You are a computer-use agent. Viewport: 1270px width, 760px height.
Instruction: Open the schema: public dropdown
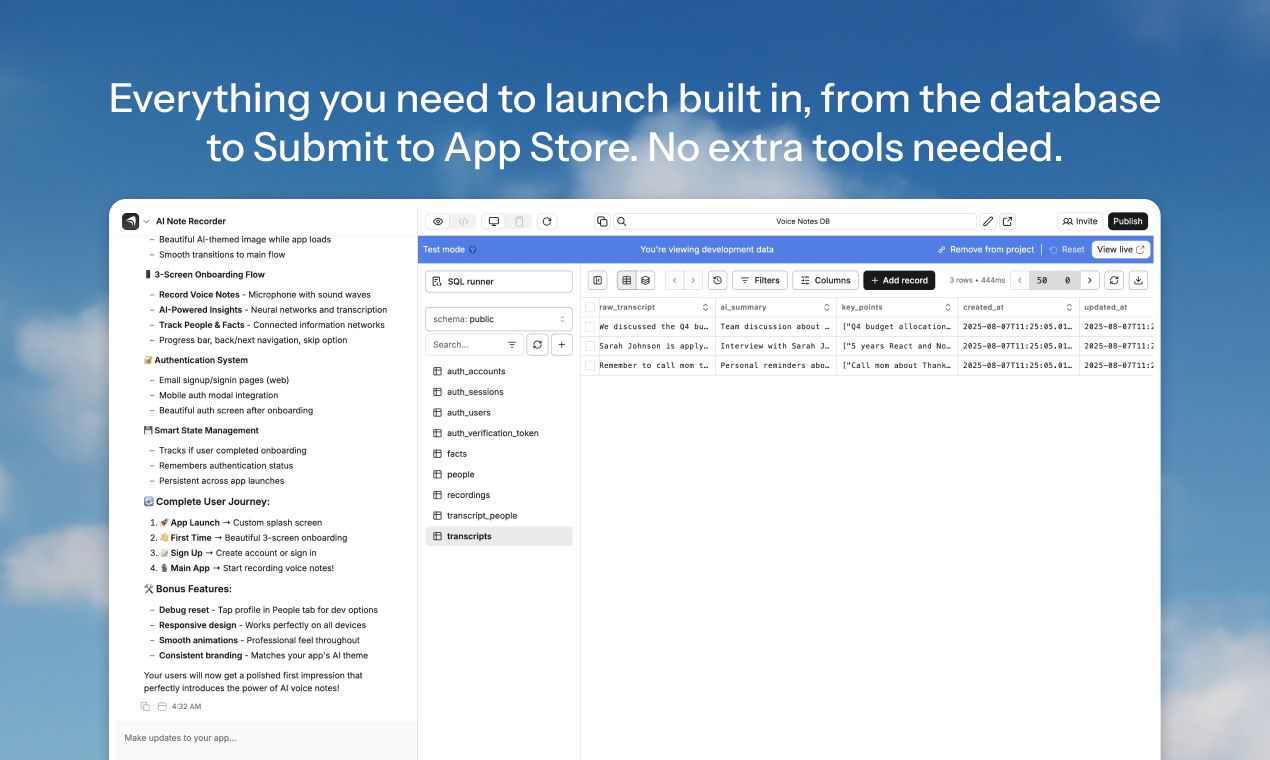(x=499, y=319)
